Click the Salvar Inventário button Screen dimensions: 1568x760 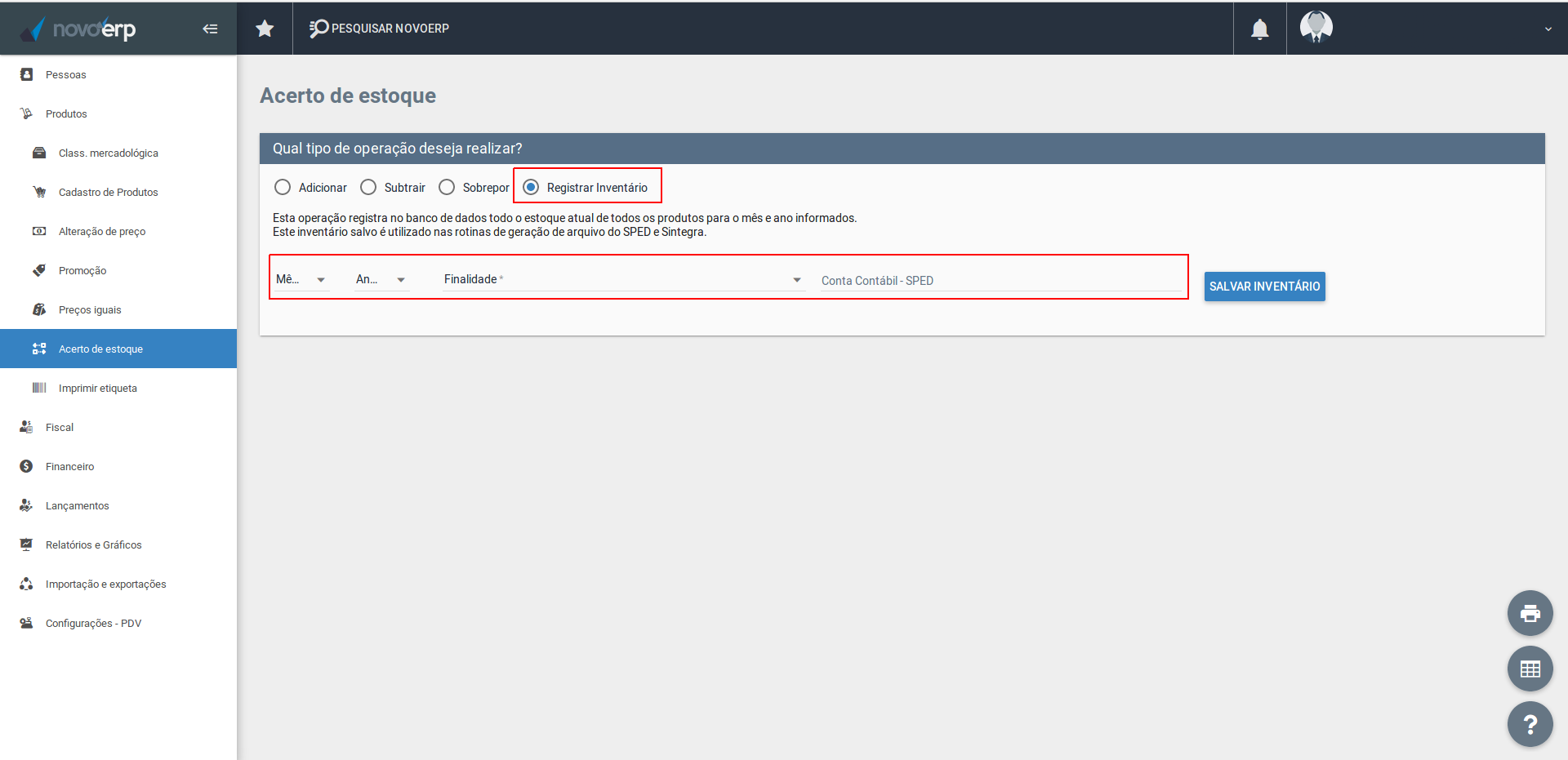1264,287
